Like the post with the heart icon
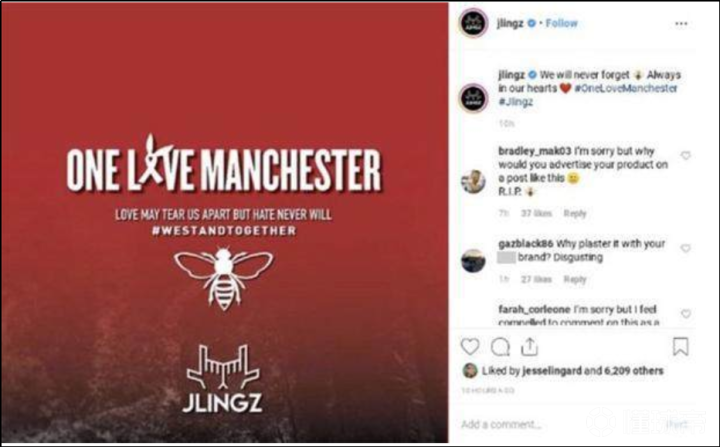Viewport: 720px width, 447px height. tap(470, 347)
